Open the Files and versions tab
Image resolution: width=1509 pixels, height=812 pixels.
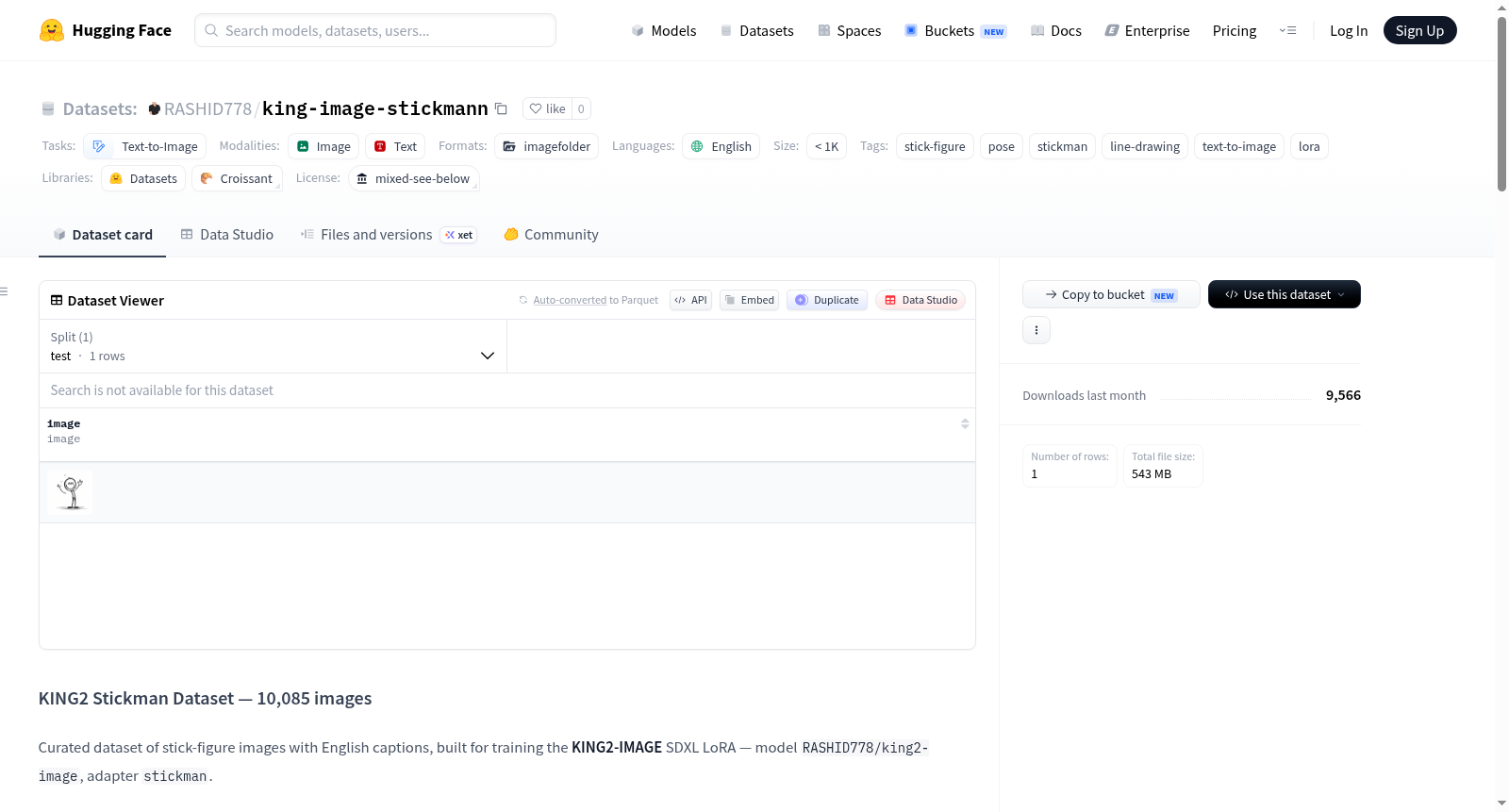coord(388,235)
